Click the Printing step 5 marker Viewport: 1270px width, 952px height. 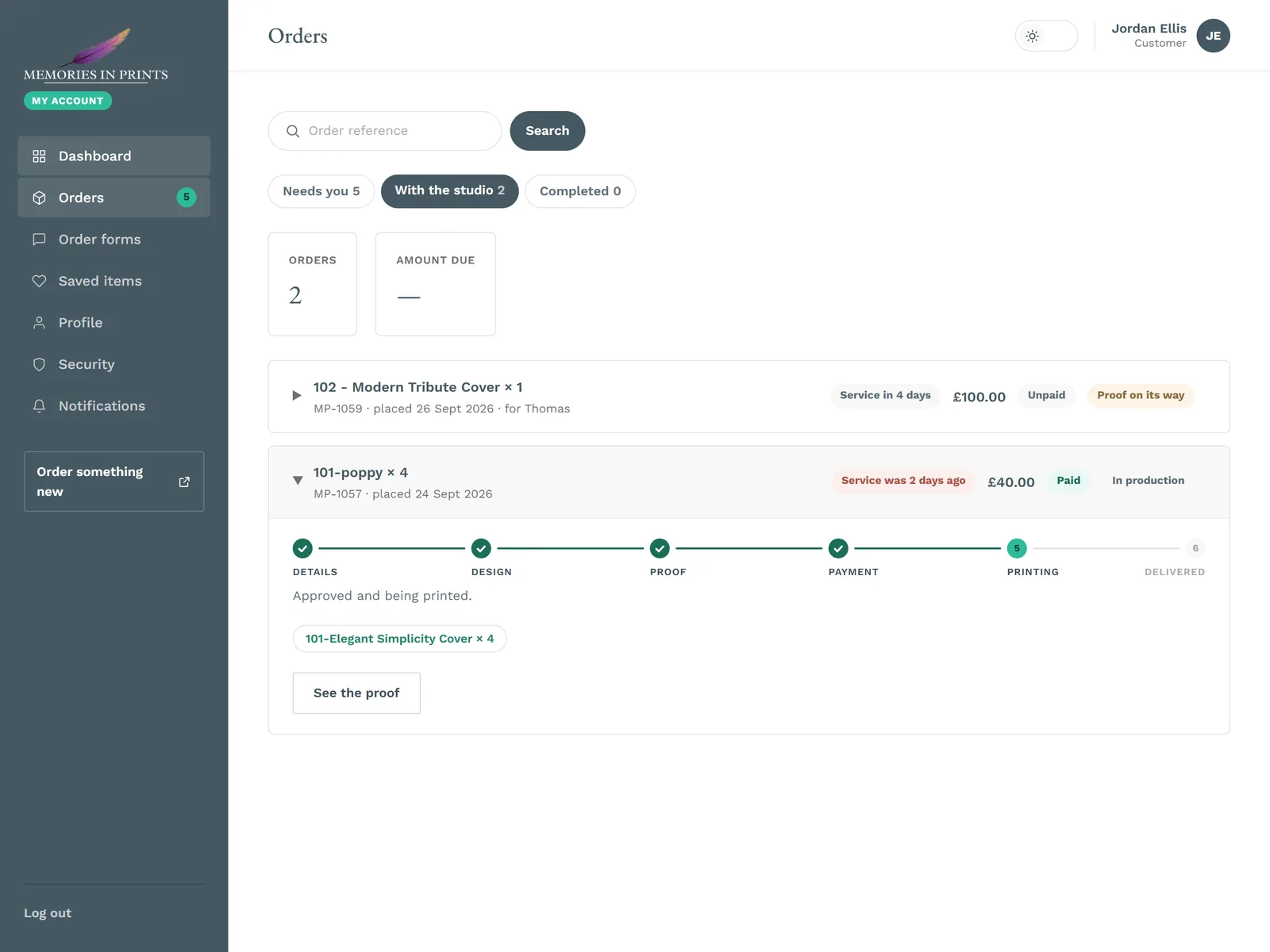point(1017,548)
